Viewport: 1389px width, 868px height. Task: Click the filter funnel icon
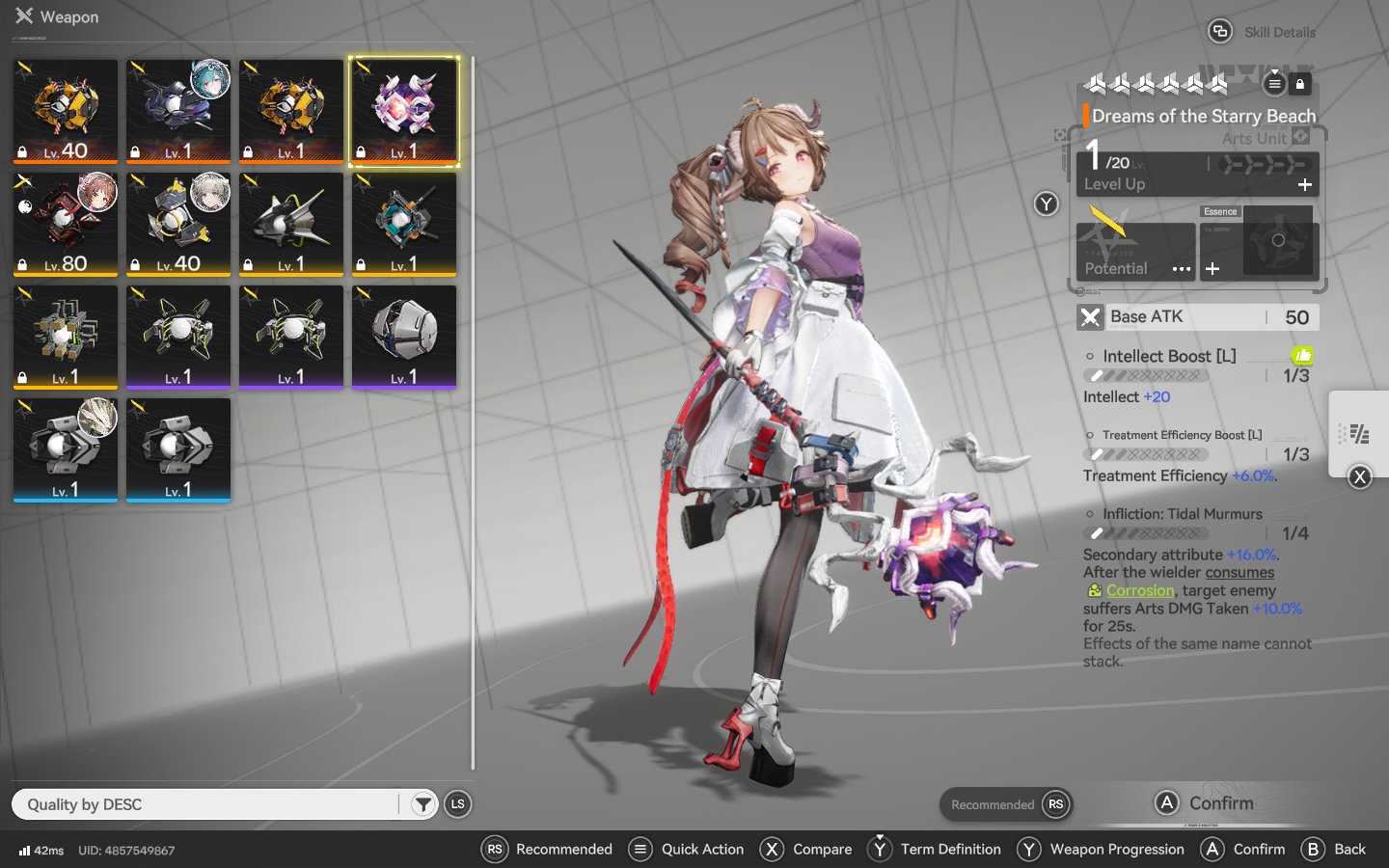click(422, 804)
